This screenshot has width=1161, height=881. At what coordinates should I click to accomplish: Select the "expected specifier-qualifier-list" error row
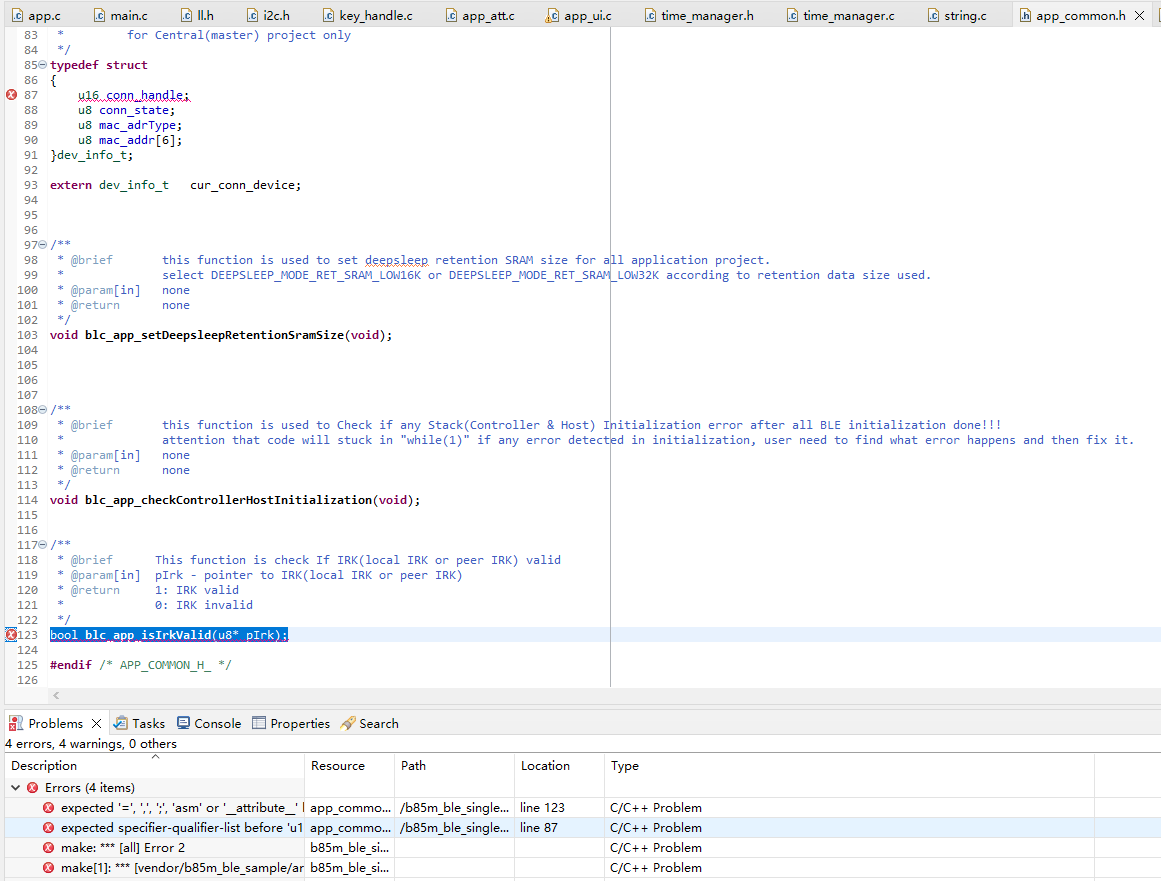tap(583, 828)
